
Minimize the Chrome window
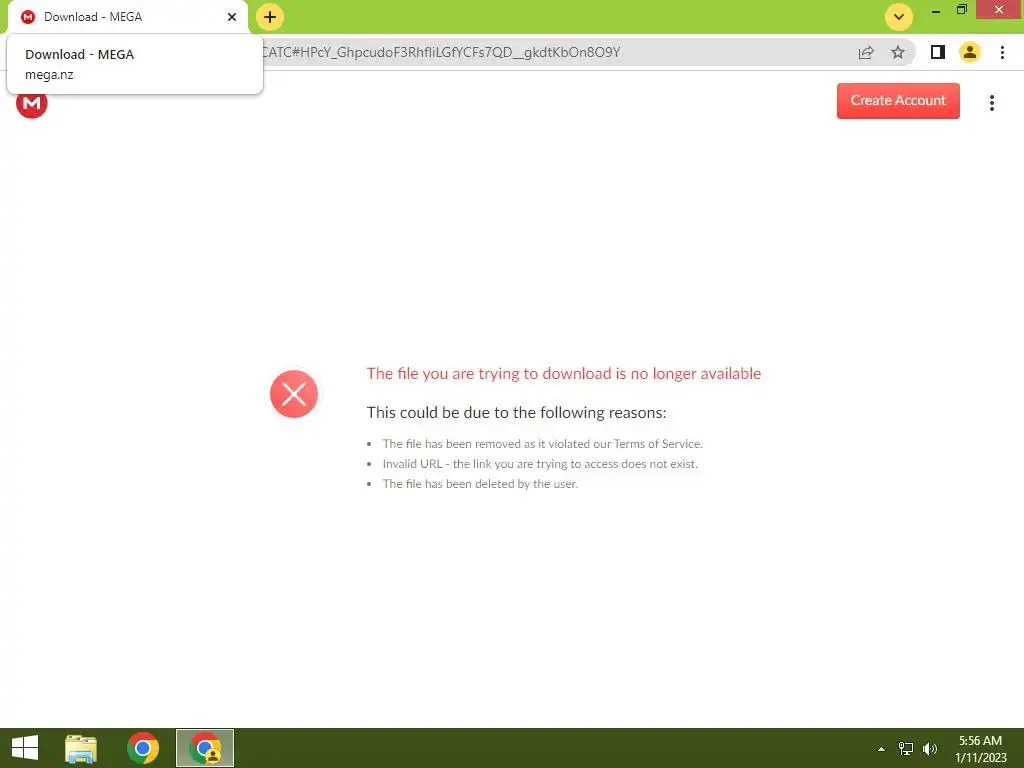(935, 10)
